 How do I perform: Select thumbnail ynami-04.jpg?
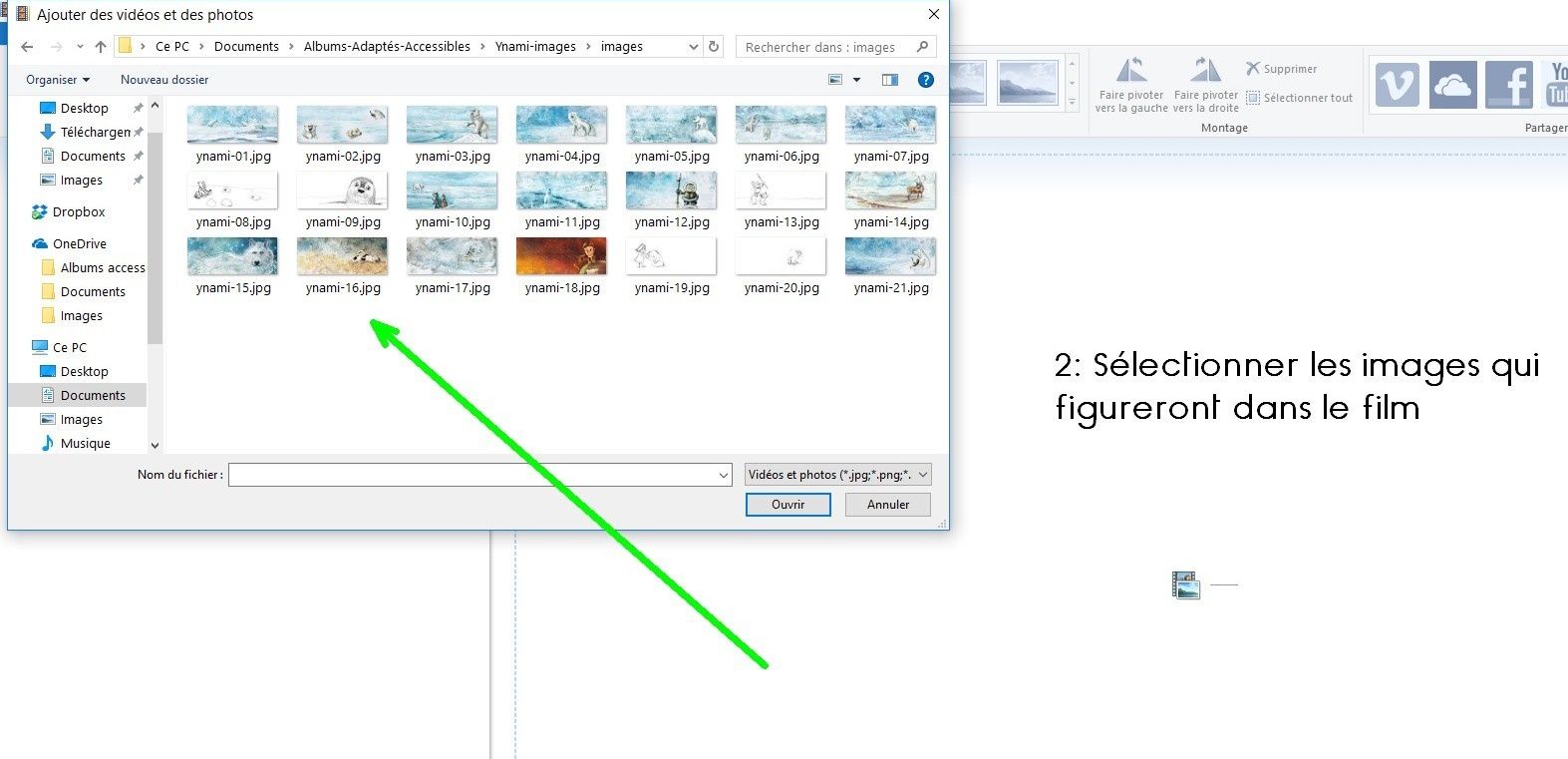(562, 126)
